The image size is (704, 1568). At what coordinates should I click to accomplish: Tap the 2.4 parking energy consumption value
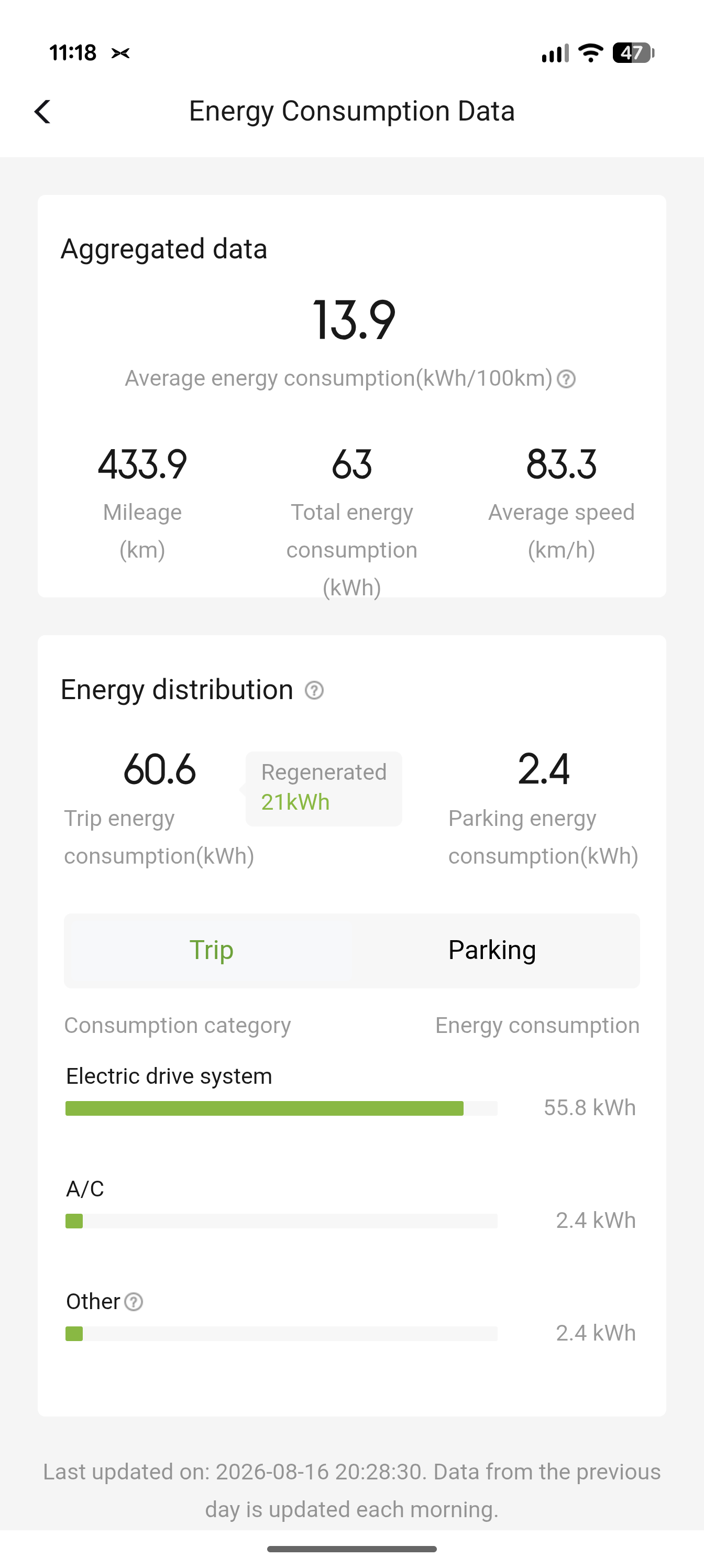[543, 769]
